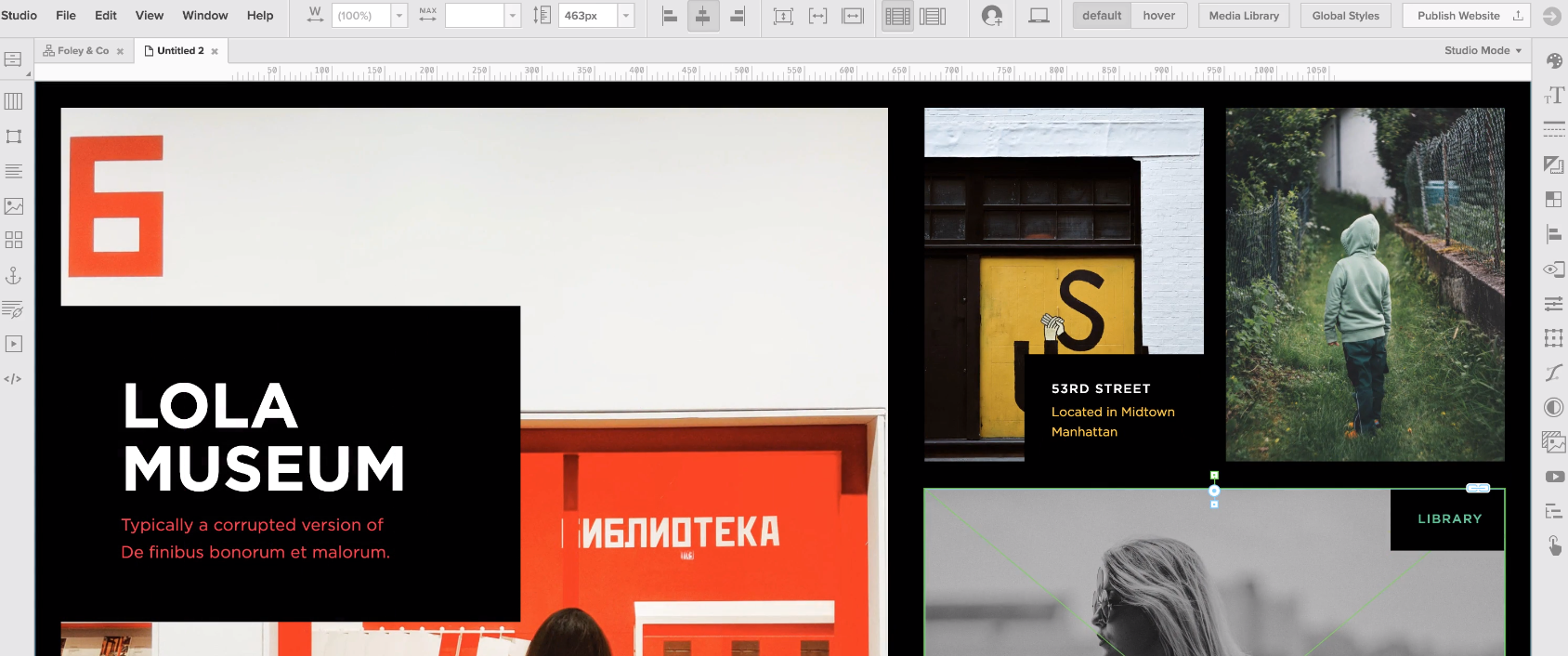Screen dimensions: 1568x656
Task: Click the arrow button beside Publish Website
Action: [1551, 16]
